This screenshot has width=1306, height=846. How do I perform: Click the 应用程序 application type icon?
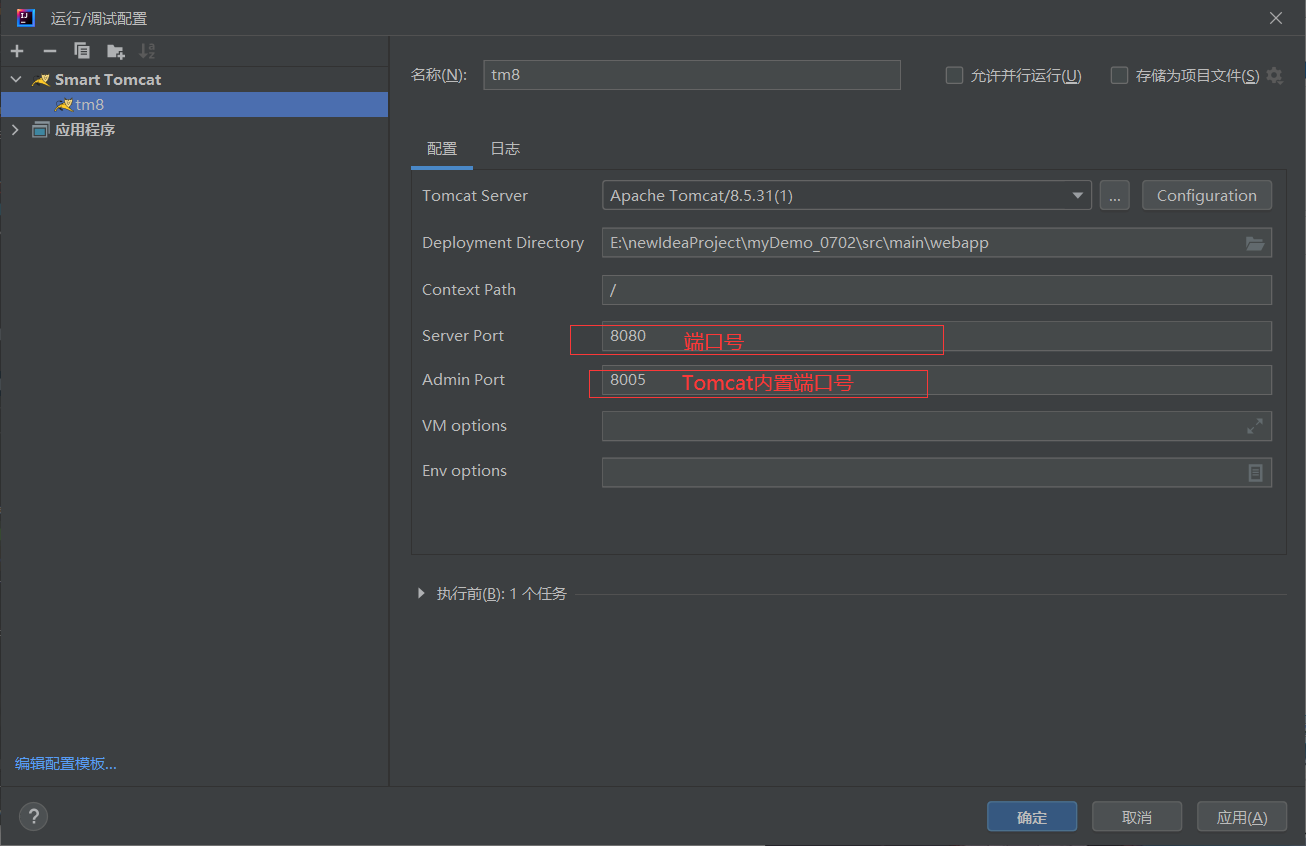(40, 130)
